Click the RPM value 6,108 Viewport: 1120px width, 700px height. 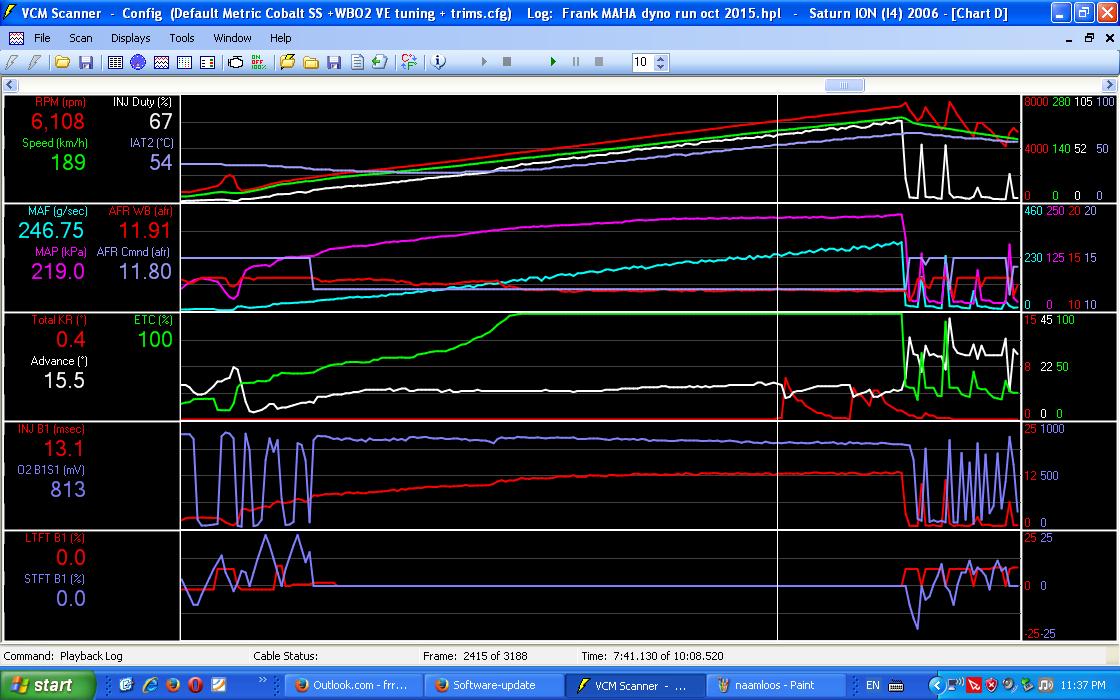[58, 121]
